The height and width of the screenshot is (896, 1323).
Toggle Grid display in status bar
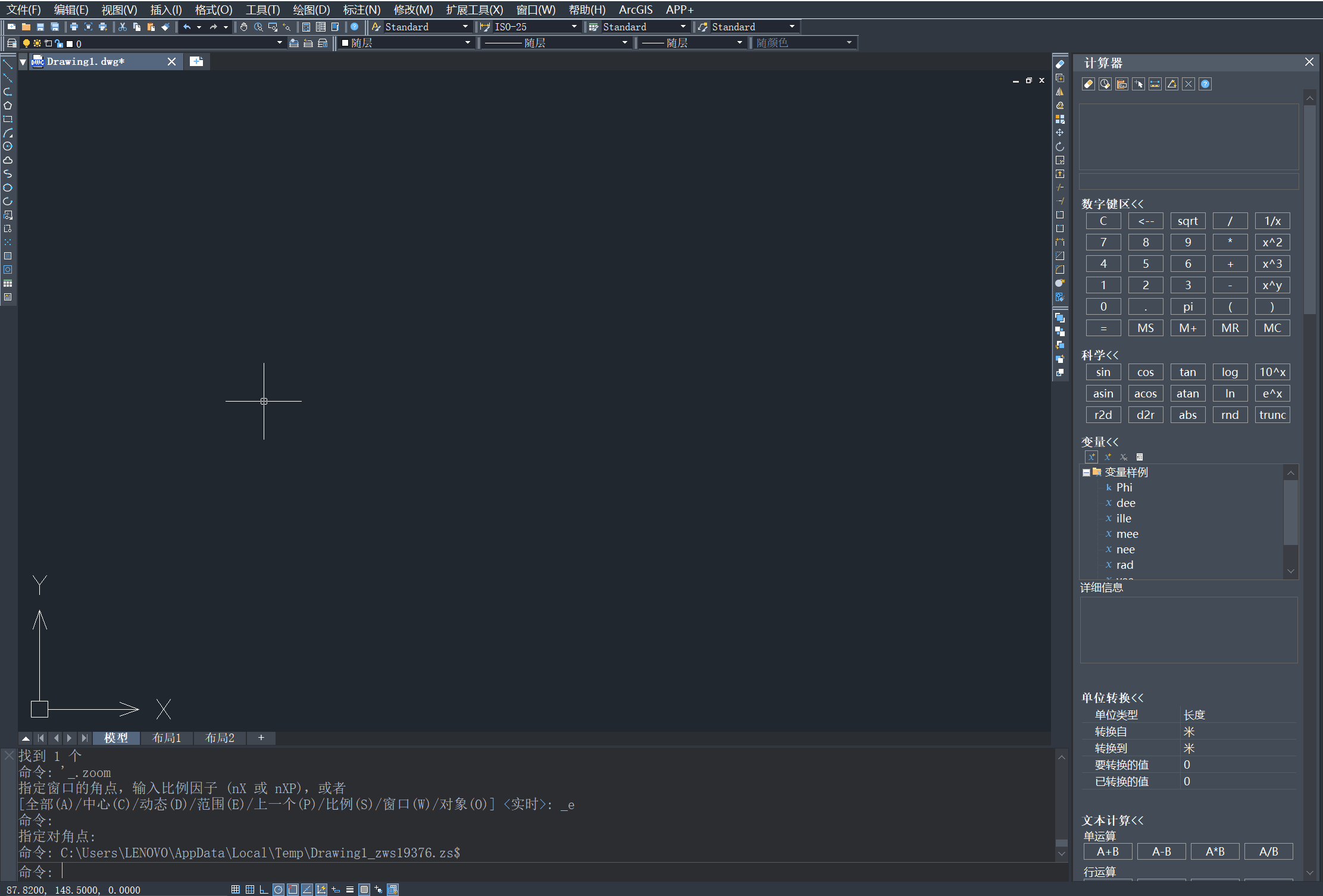[250, 889]
